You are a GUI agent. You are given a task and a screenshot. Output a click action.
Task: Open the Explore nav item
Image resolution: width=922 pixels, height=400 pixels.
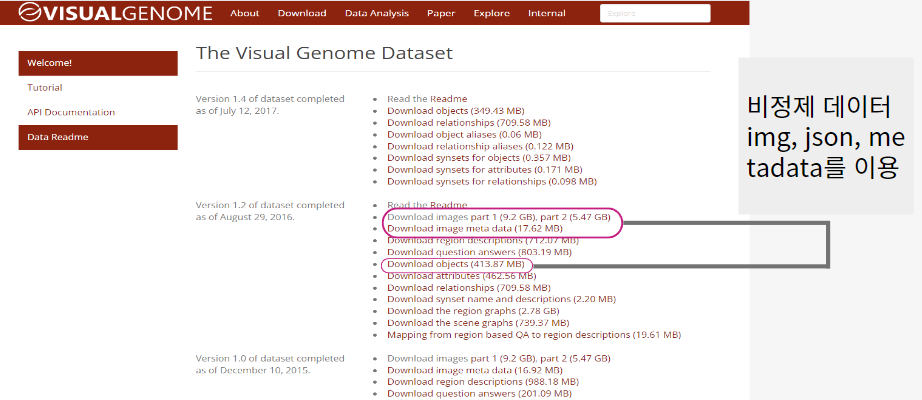point(492,14)
